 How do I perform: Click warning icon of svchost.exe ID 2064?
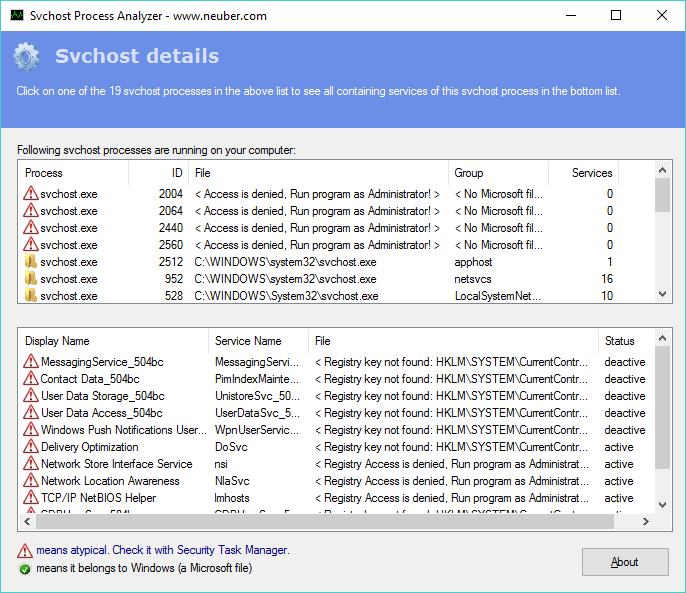tap(31, 211)
